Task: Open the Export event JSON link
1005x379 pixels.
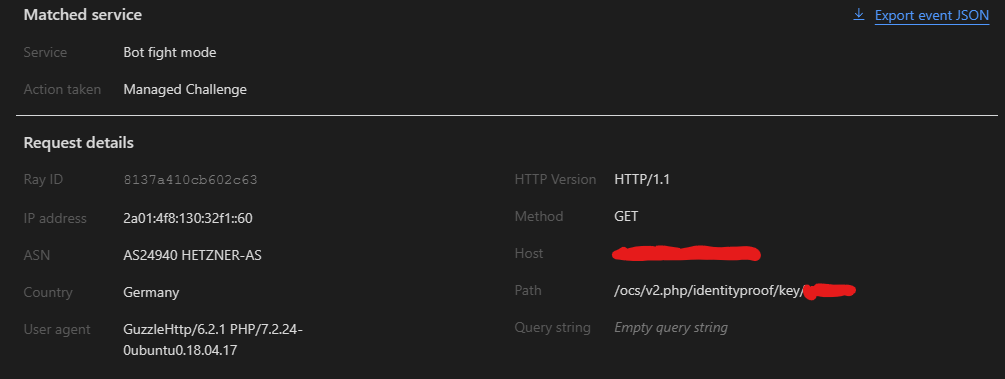Action: 932,15
